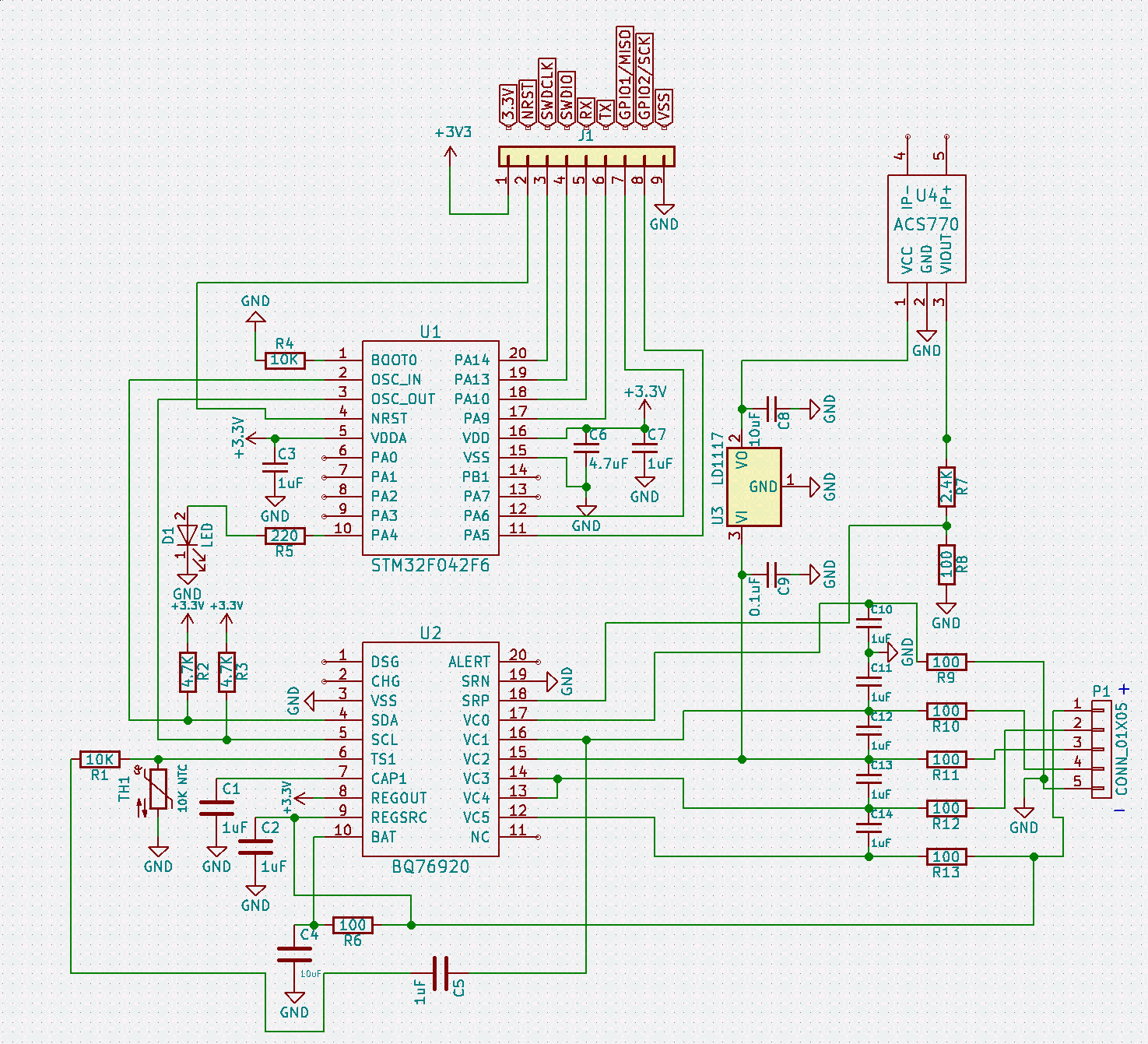Click the VIOUT pin label on U4
Screen dimensions: 1148x1044
(946, 253)
